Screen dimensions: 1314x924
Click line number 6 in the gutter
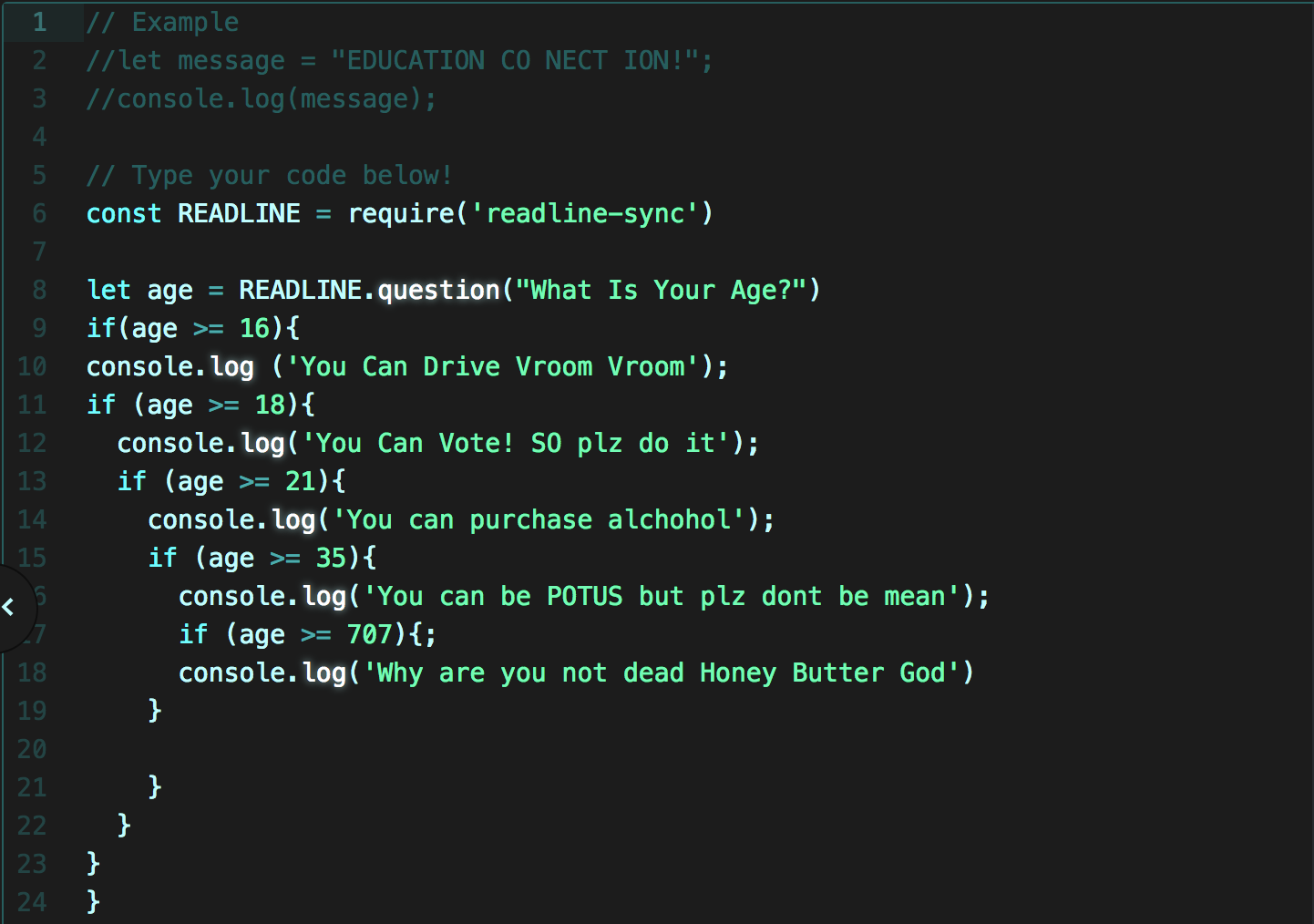pyautogui.click(x=39, y=213)
